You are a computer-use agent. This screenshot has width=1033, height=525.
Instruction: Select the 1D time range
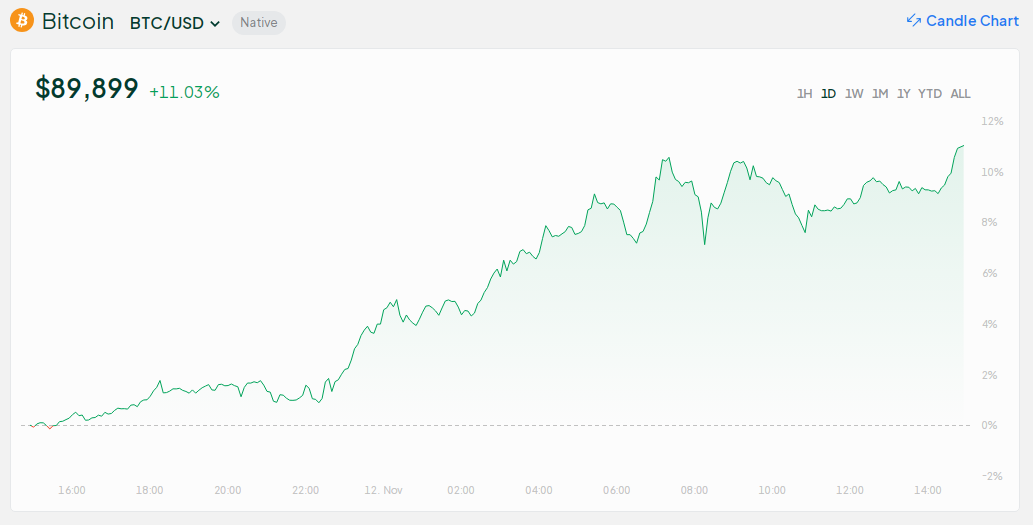tap(828, 94)
